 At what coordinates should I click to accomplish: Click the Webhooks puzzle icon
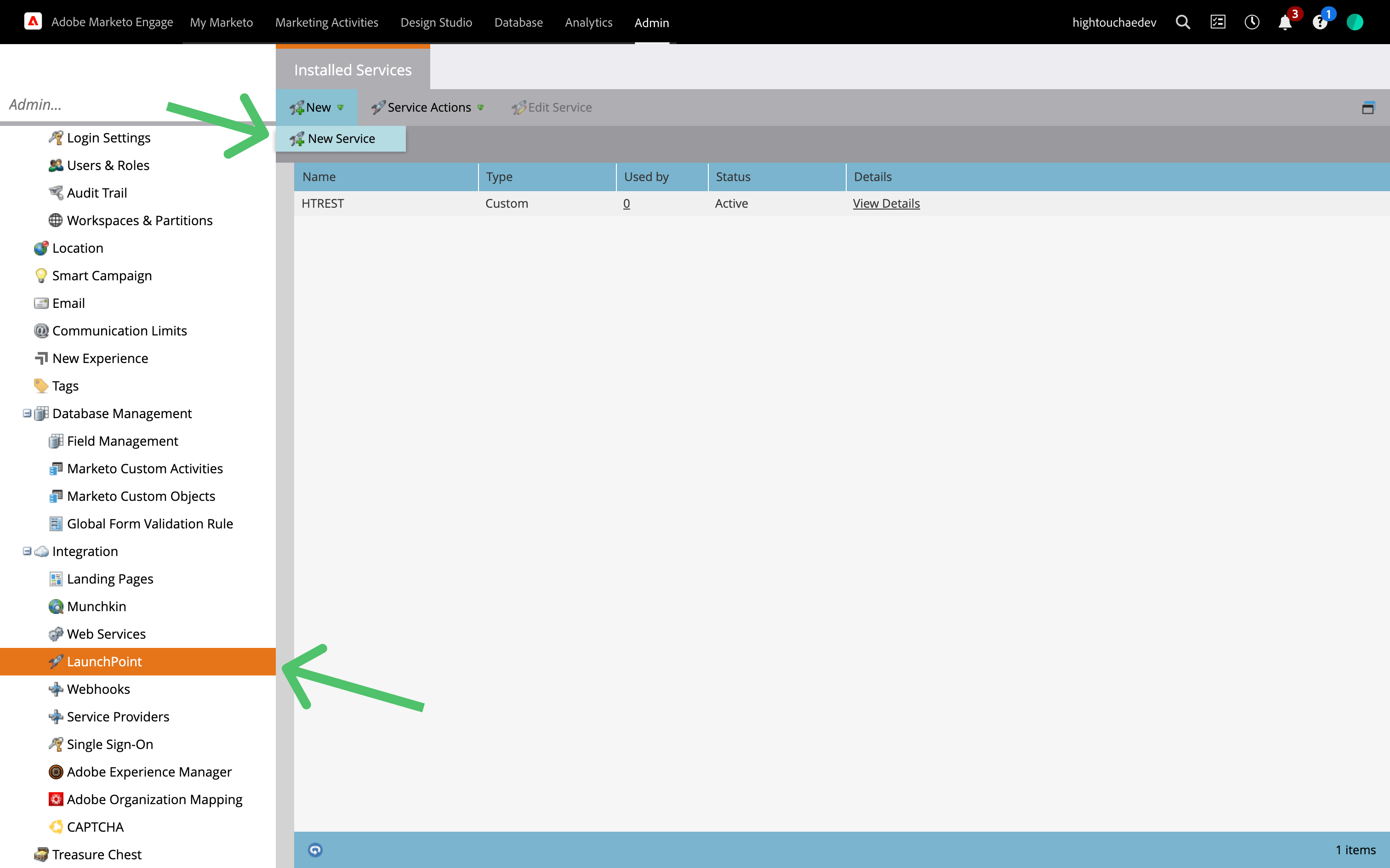[x=56, y=689]
